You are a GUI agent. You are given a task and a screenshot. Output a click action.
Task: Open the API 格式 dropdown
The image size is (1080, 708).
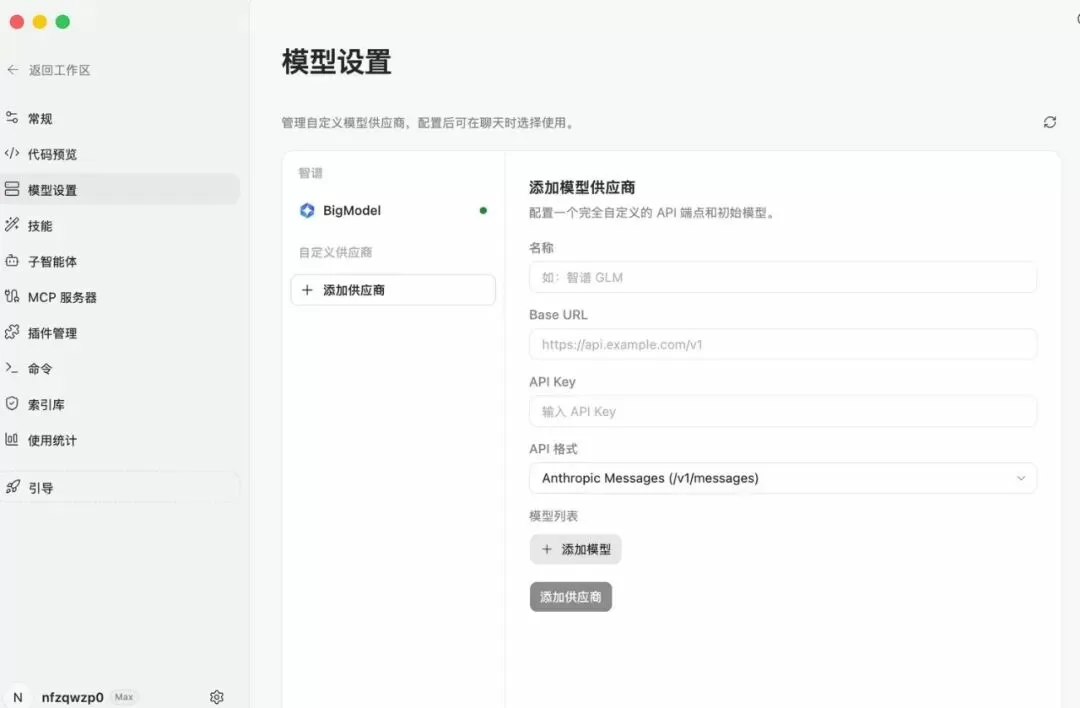(x=783, y=478)
